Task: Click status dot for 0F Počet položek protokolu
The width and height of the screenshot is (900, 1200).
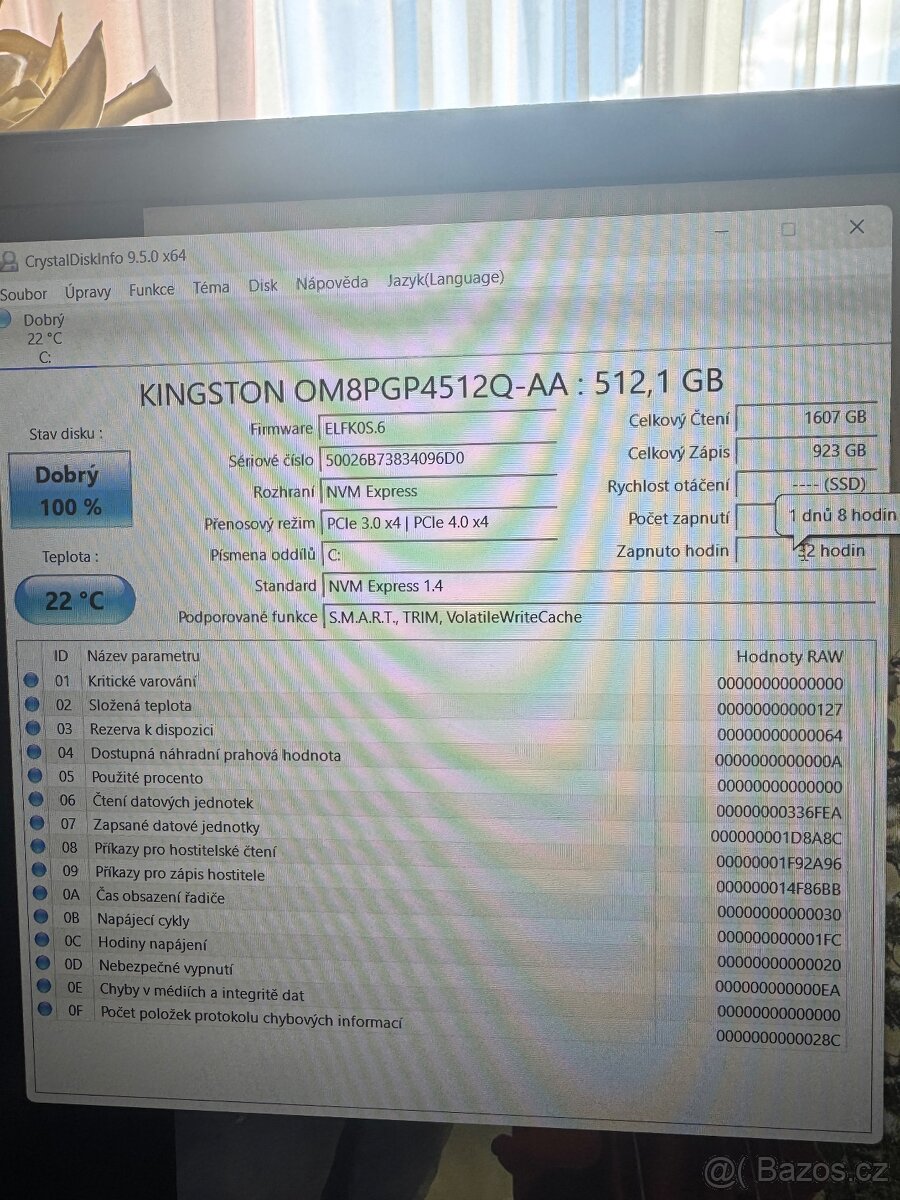Action: pyautogui.click(x=45, y=1010)
